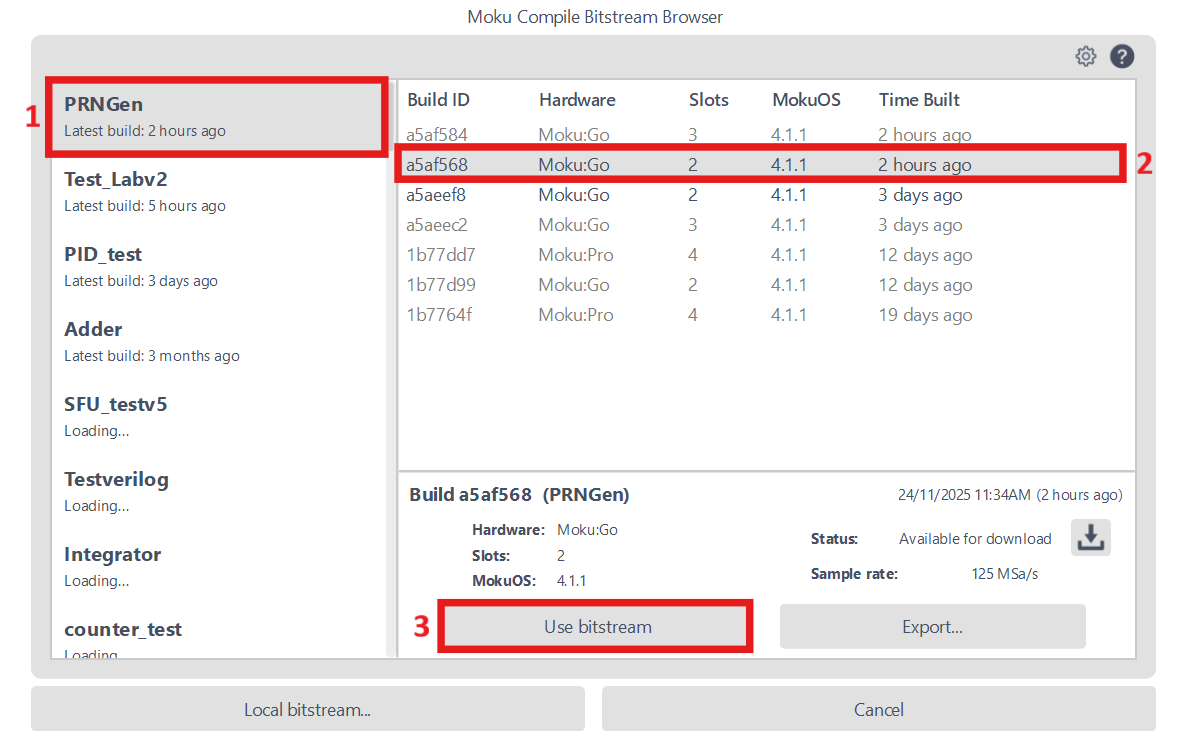This screenshot has height=746, width=1187.
Task: Cancel the bitstream browser dialog
Action: pos(878,710)
